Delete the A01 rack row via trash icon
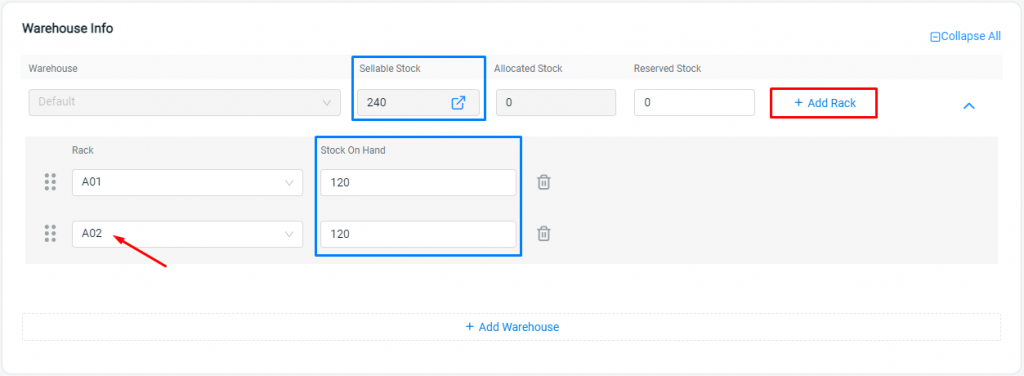The image size is (1024, 376). (543, 182)
